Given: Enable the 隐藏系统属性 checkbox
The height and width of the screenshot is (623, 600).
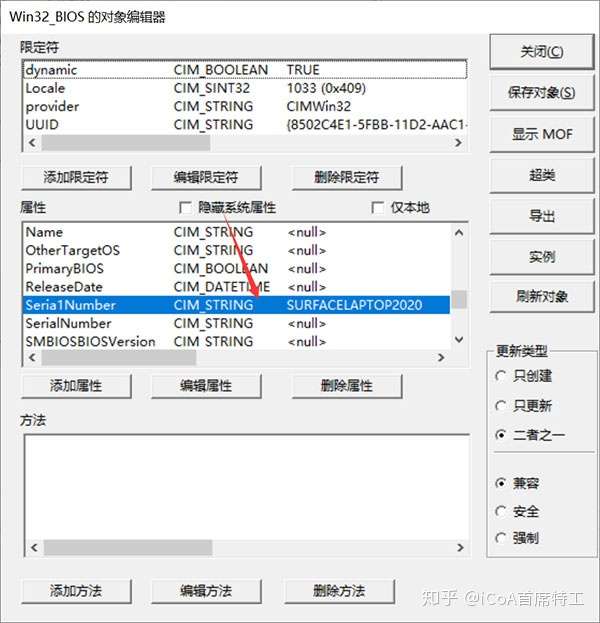Looking at the screenshot, I should pyautogui.click(x=185, y=207).
